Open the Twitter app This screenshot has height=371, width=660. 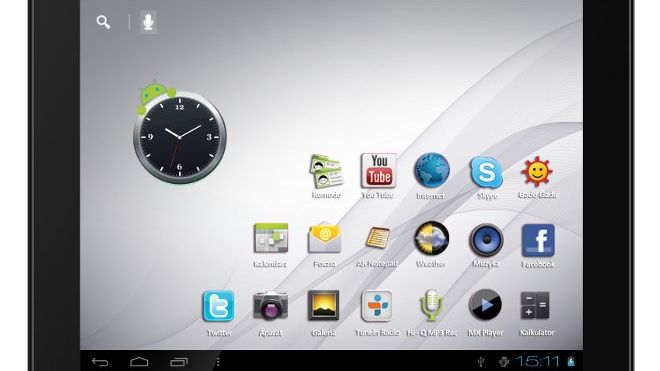(218, 306)
